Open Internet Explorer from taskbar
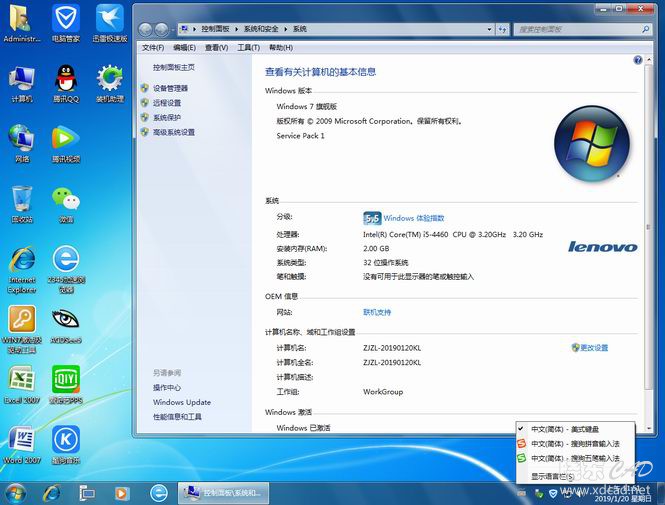The height and width of the screenshot is (505, 665). 51,493
